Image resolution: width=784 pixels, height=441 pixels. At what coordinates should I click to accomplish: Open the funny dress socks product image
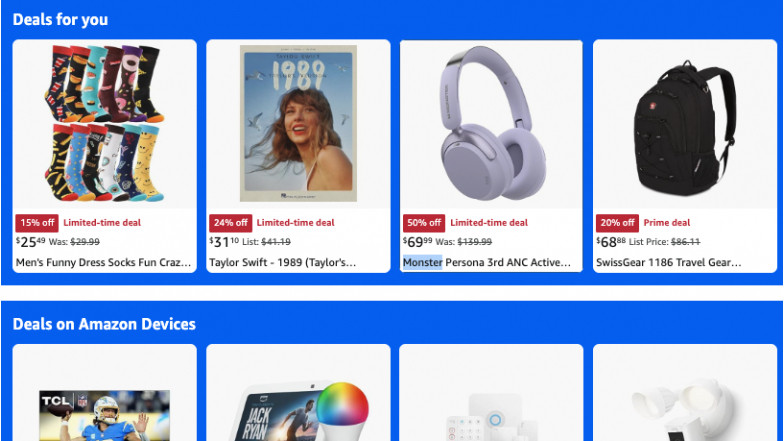click(x=104, y=124)
